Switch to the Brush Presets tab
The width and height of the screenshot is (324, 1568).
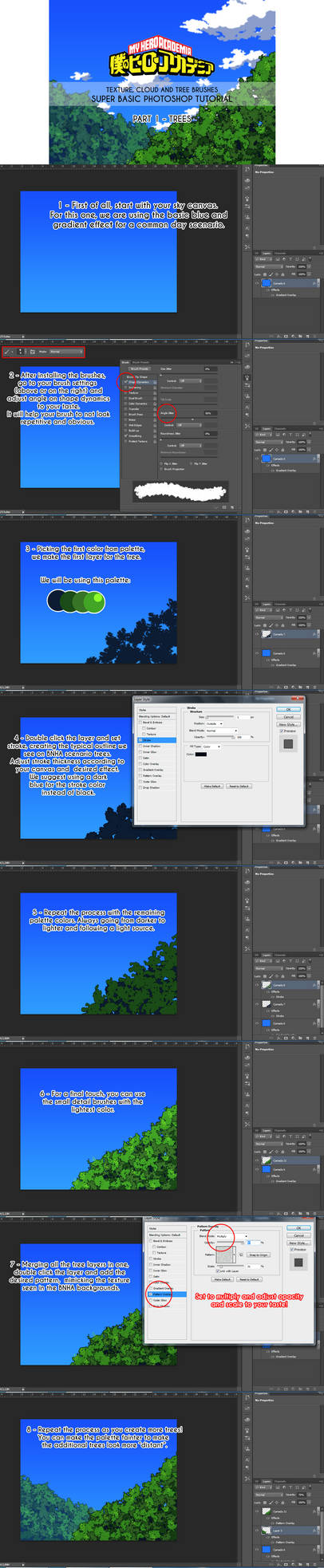[142, 361]
